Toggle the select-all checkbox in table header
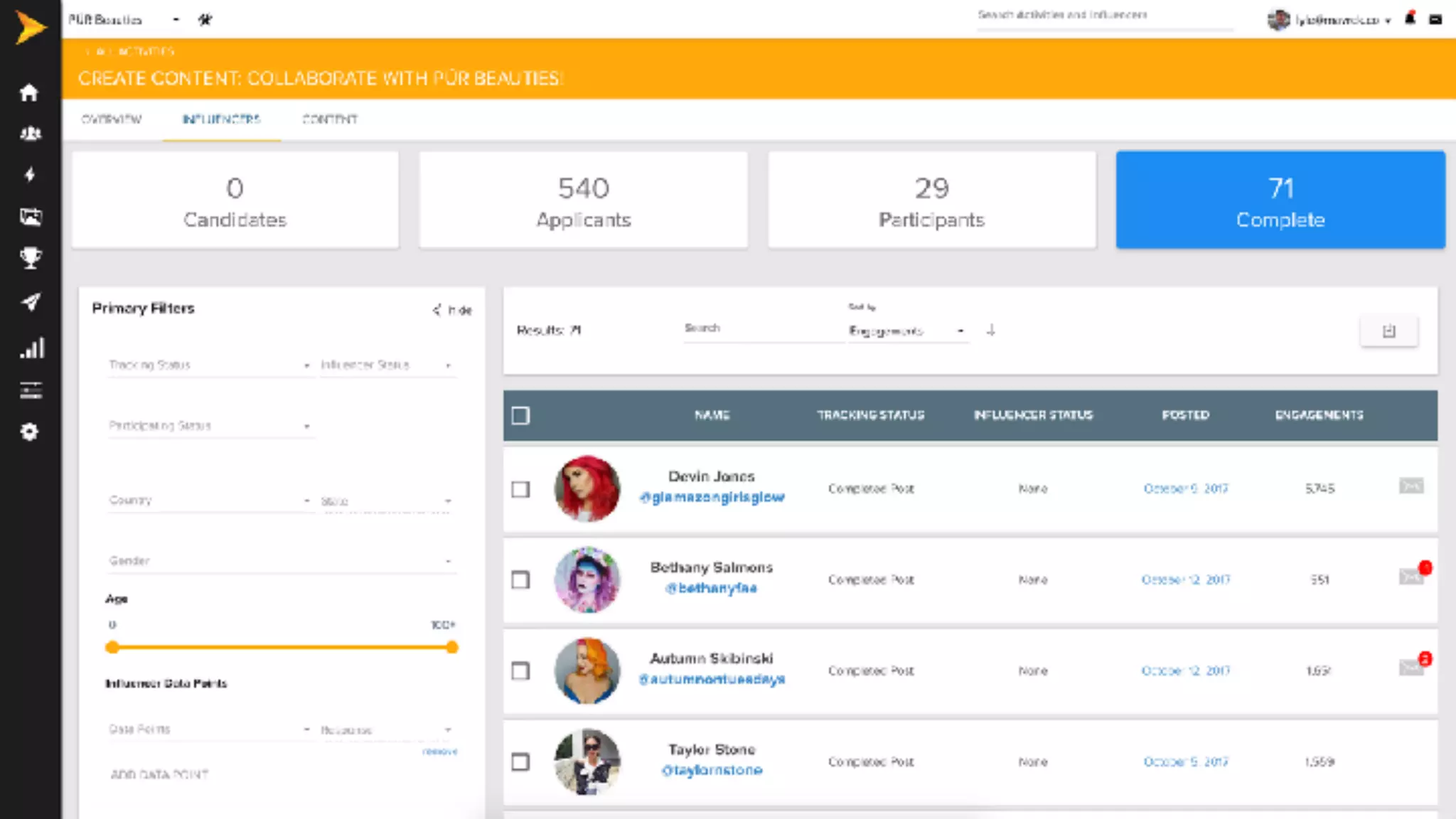This screenshot has width=1456, height=819. [520, 415]
